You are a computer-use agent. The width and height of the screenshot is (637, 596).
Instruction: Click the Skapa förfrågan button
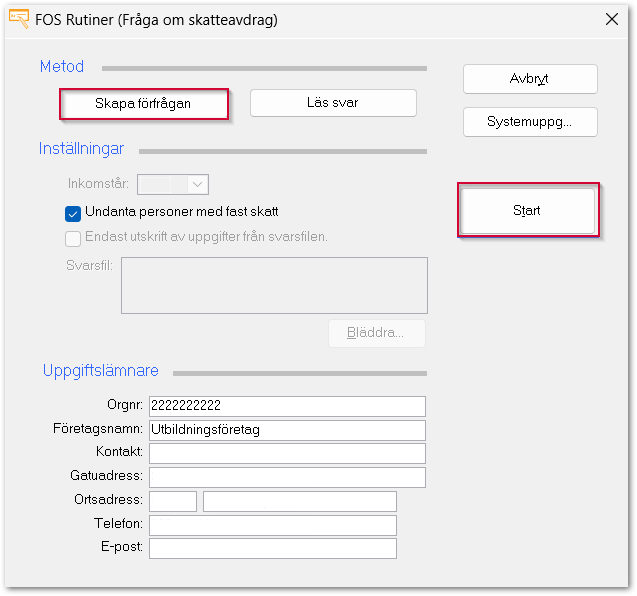pyautogui.click(x=144, y=103)
